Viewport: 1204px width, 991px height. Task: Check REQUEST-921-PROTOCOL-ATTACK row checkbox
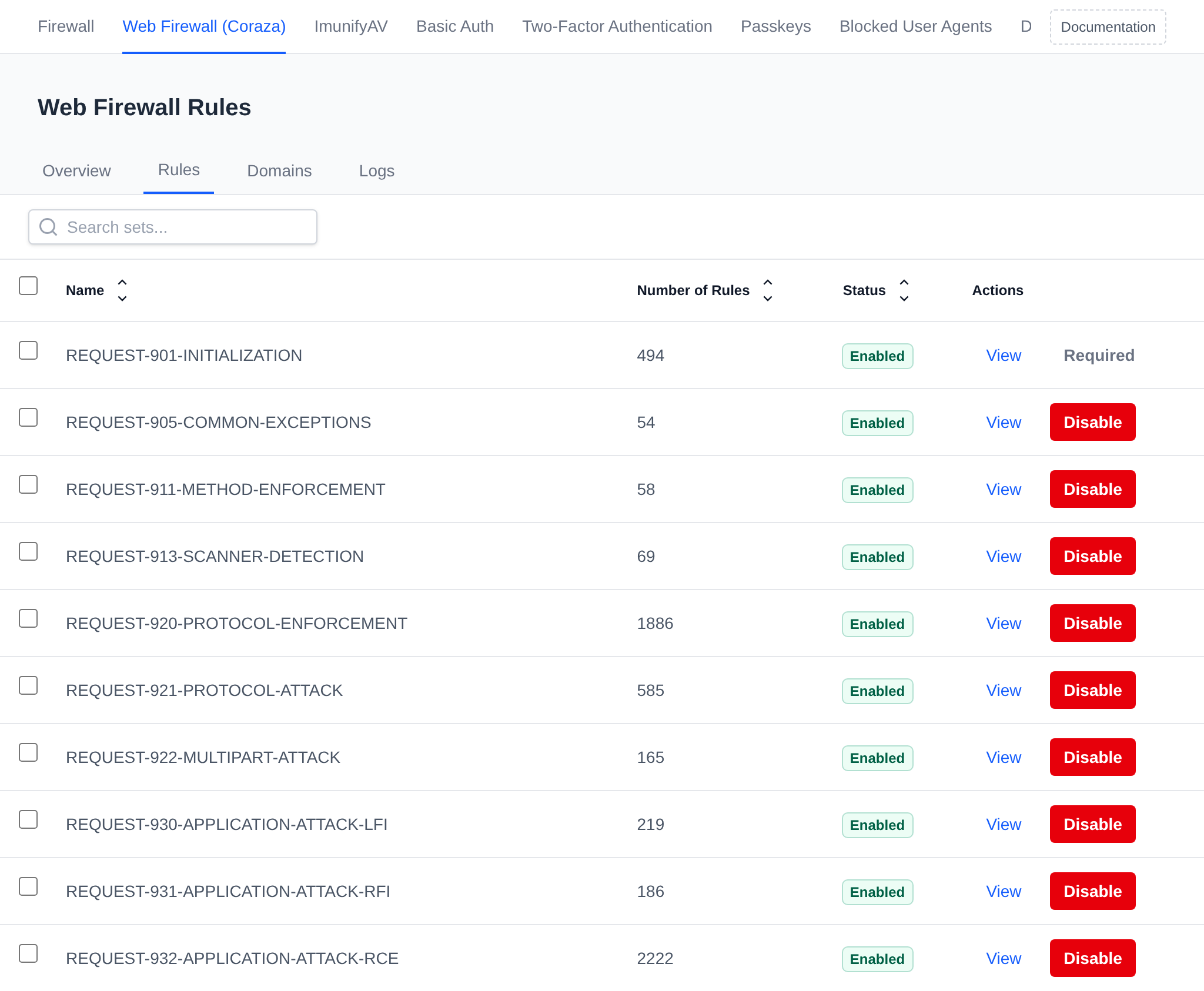tap(28, 685)
